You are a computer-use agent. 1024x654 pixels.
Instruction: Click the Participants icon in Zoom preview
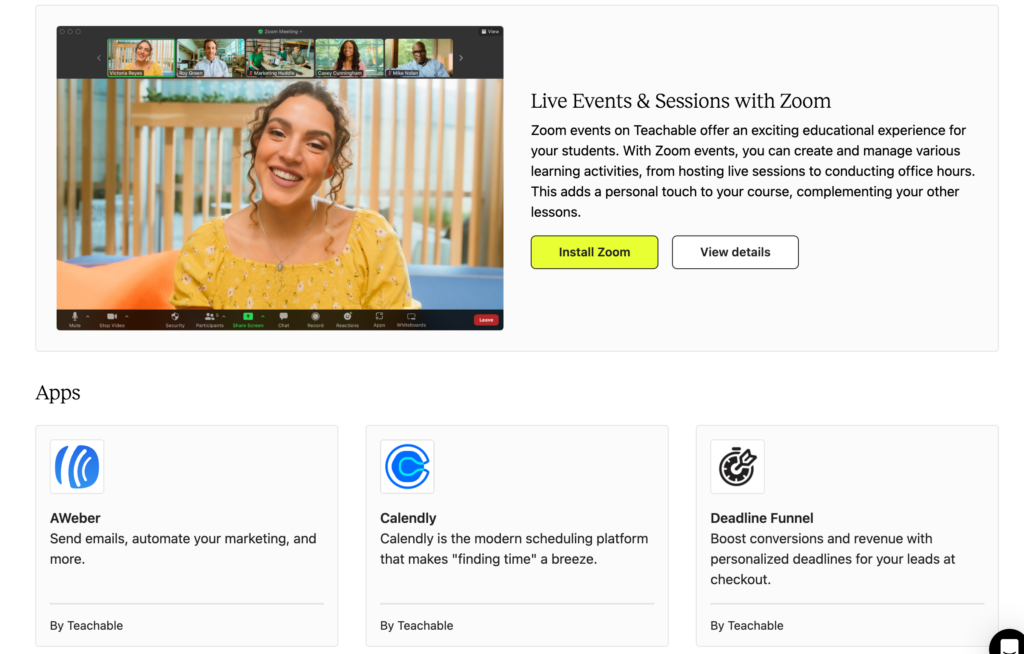point(210,316)
